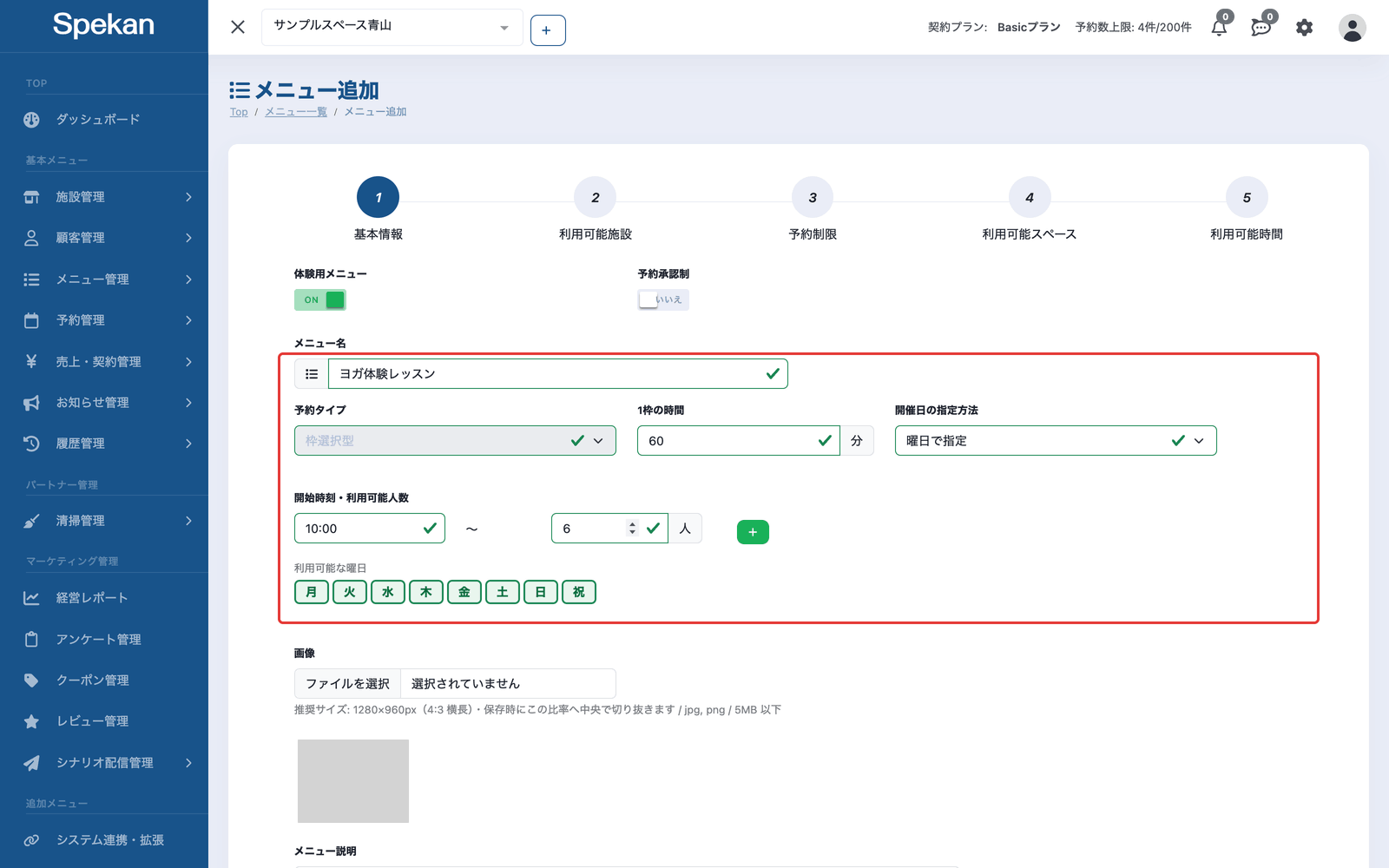Click the システム連携・拡張 link icon

[x=31, y=840]
